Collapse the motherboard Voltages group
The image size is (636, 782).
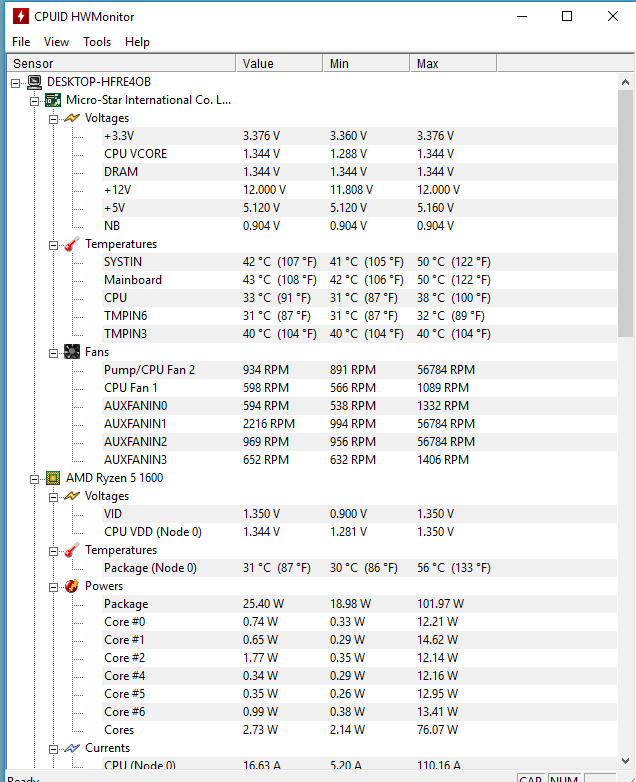(x=53, y=119)
